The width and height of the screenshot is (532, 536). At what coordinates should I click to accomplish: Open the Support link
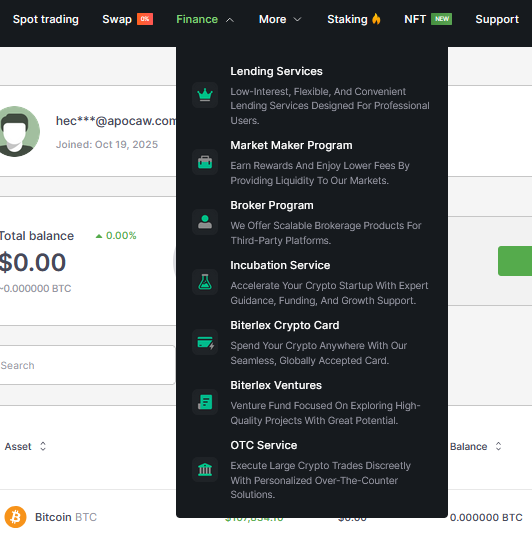point(497,19)
